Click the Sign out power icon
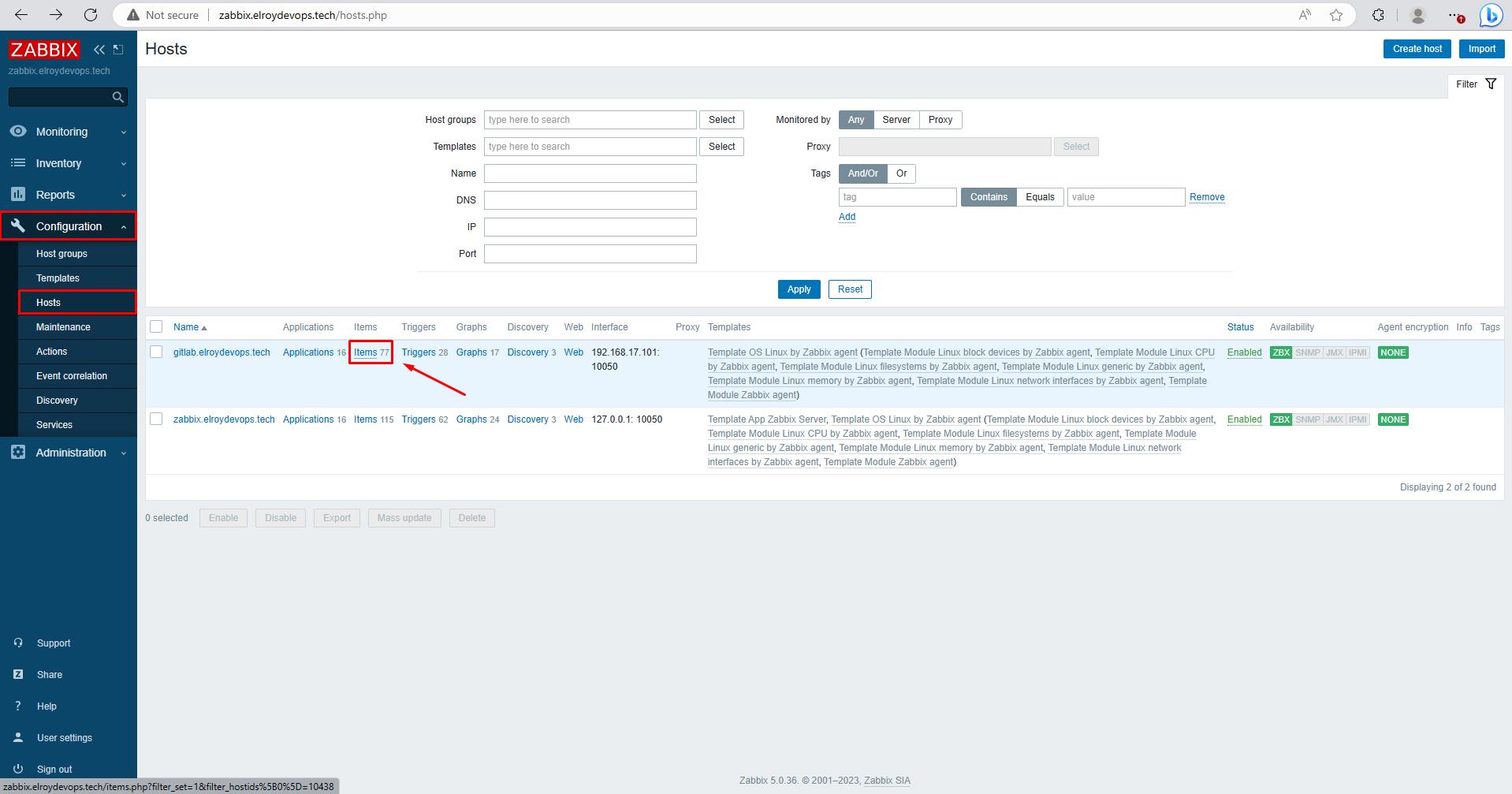The width and height of the screenshot is (1512, 794). 18,769
